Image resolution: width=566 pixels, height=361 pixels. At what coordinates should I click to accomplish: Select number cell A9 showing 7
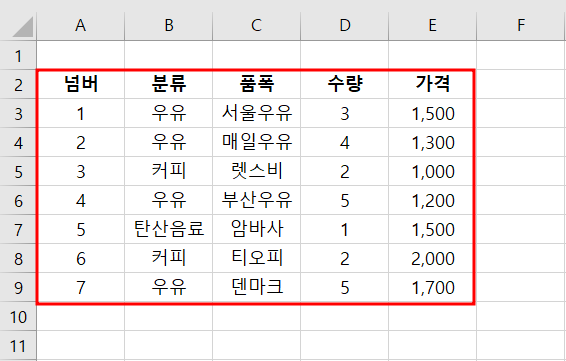pyautogui.click(x=80, y=287)
